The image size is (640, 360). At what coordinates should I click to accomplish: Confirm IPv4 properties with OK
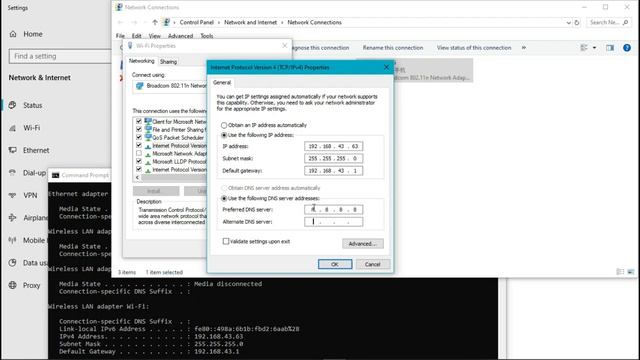[335, 264]
